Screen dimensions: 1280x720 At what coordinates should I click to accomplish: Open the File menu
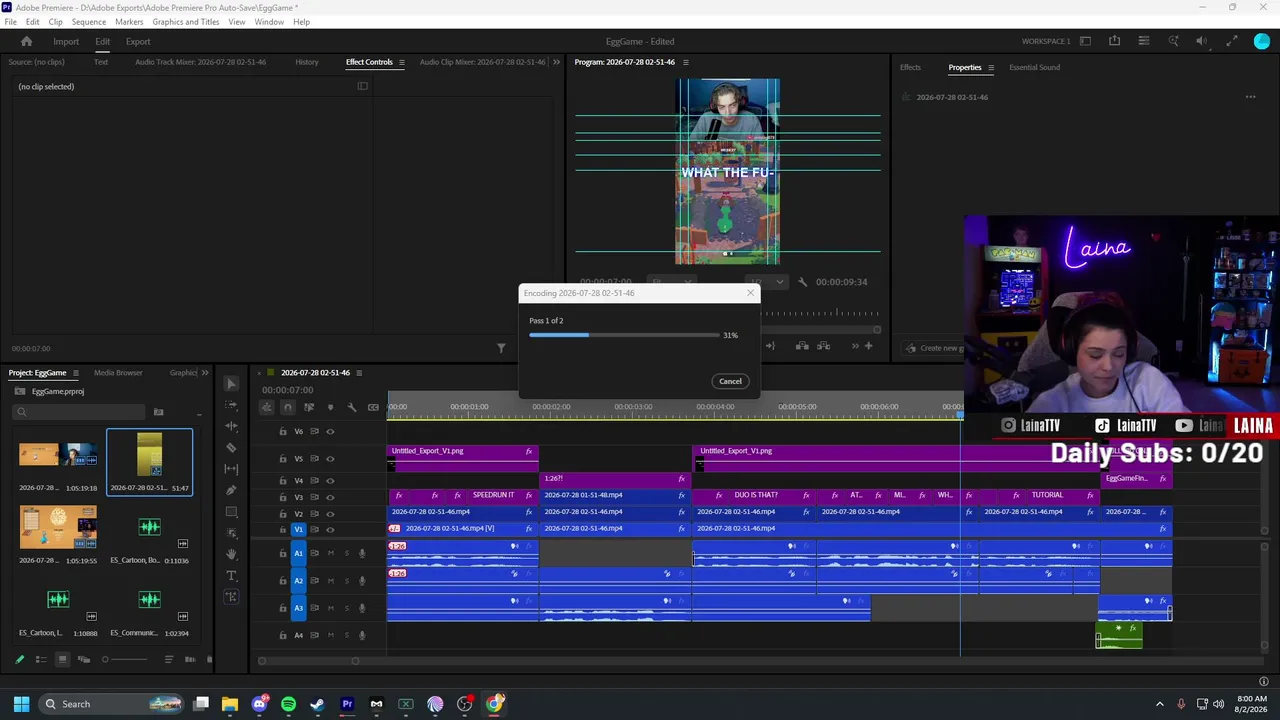(10, 22)
